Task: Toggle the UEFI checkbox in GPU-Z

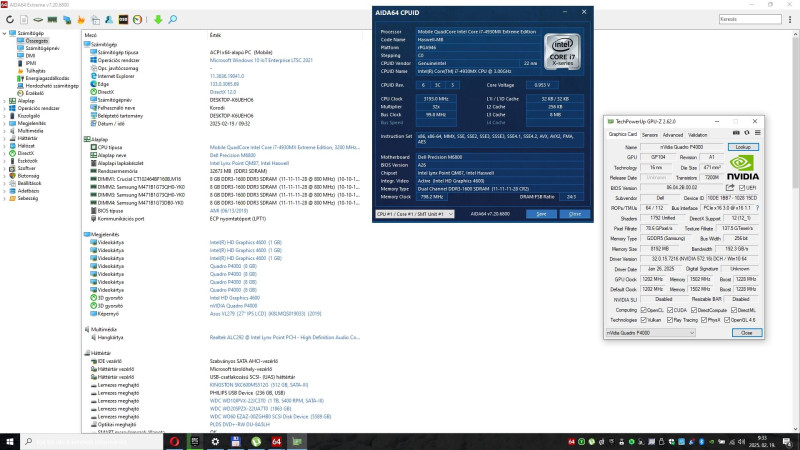Action: point(742,188)
